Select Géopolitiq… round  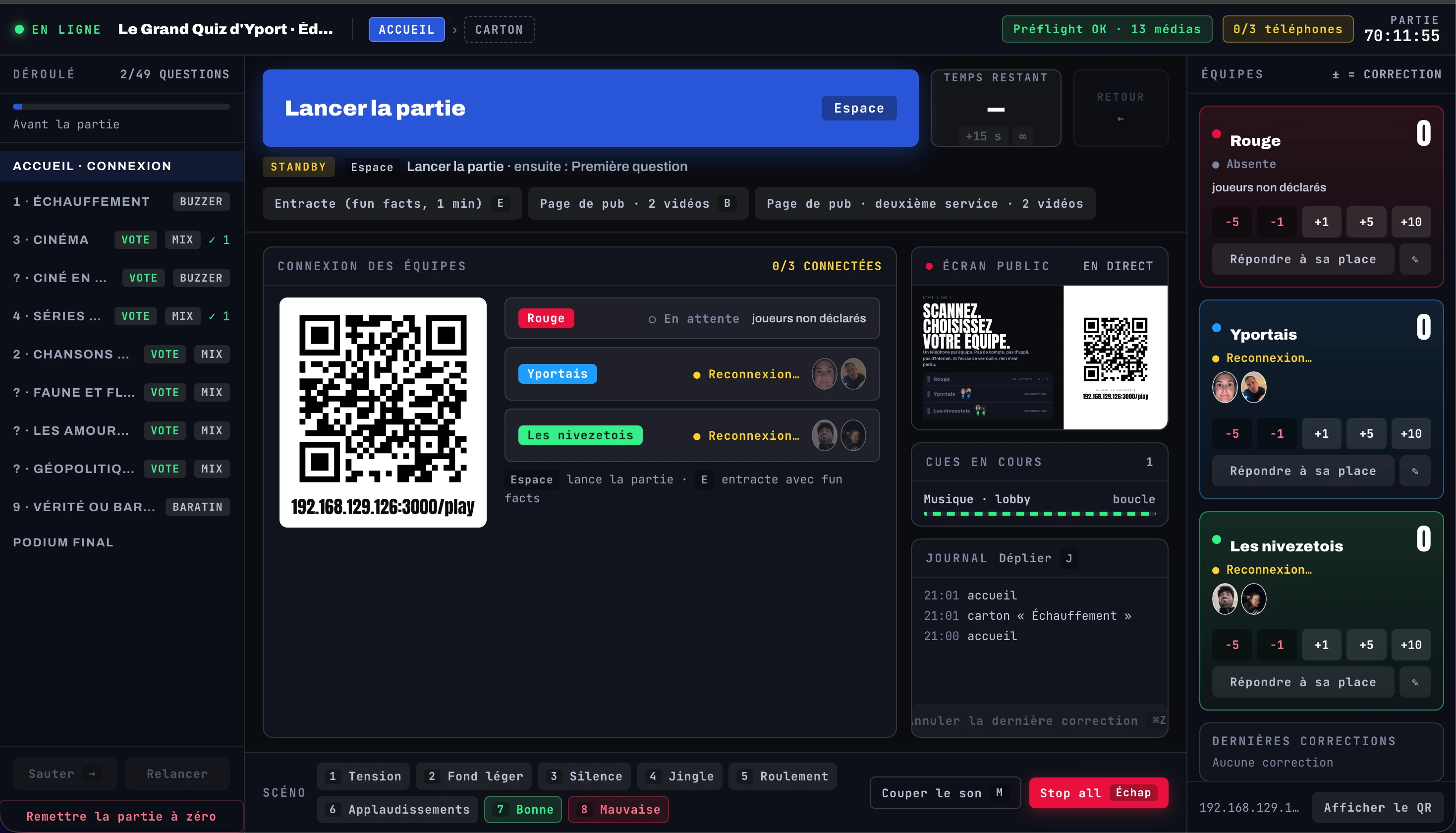tap(122, 469)
